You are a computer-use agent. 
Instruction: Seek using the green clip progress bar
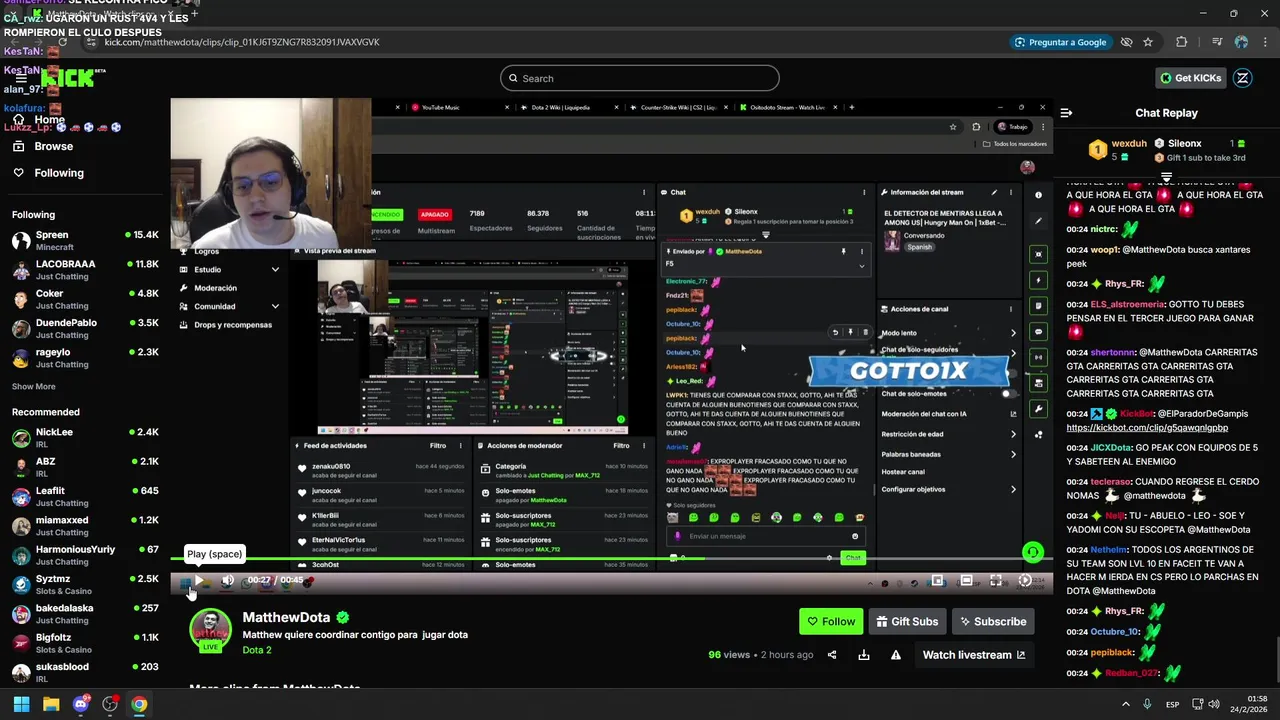[611, 558]
